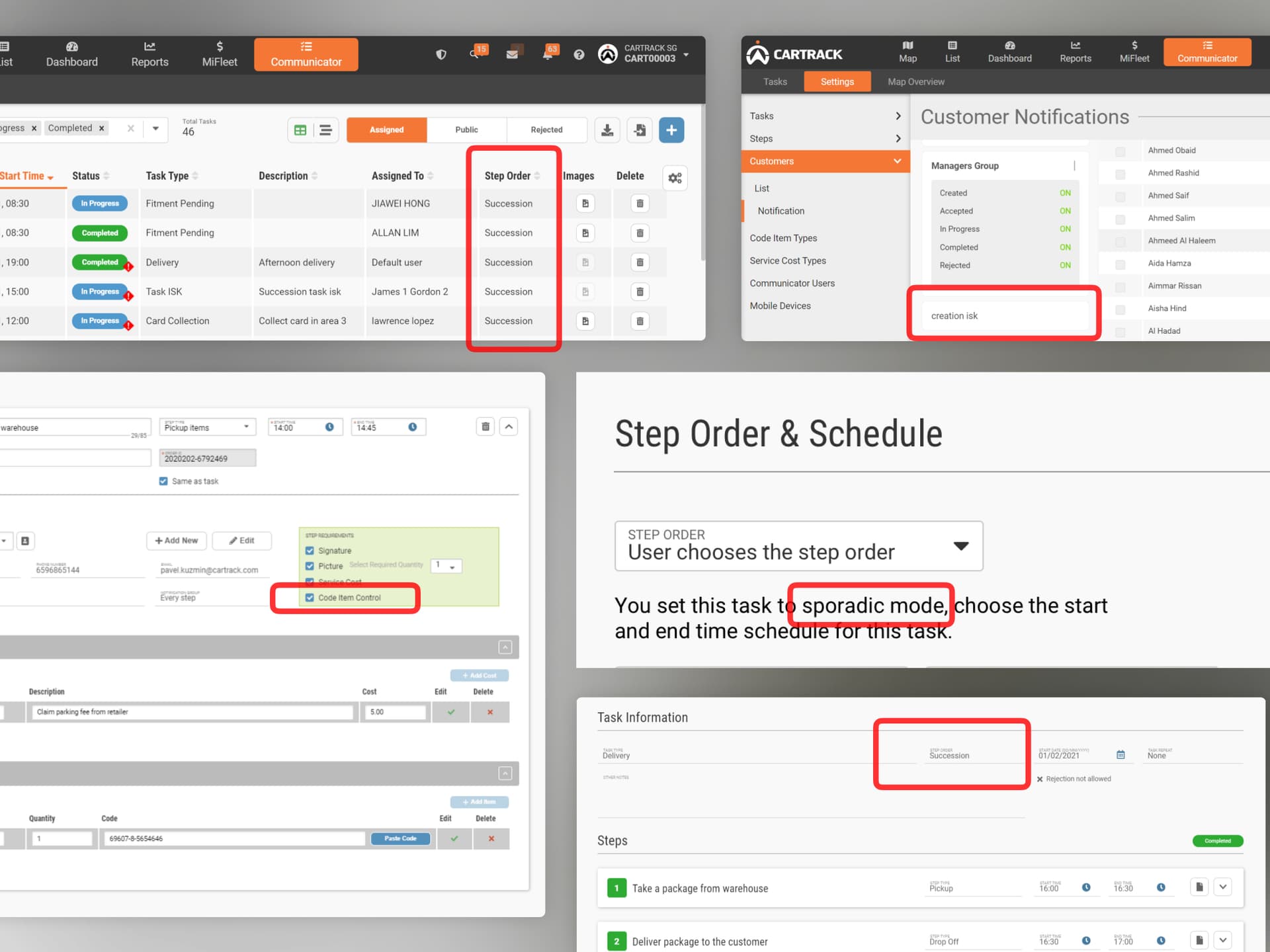Click the add new task plus icon
Viewport: 1270px width, 952px height.
pos(671,130)
